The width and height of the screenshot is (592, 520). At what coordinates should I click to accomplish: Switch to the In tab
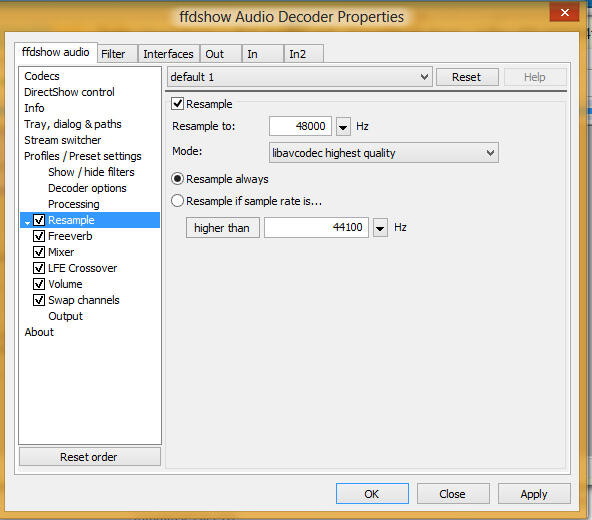pyautogui.click(x=263, y=54)
